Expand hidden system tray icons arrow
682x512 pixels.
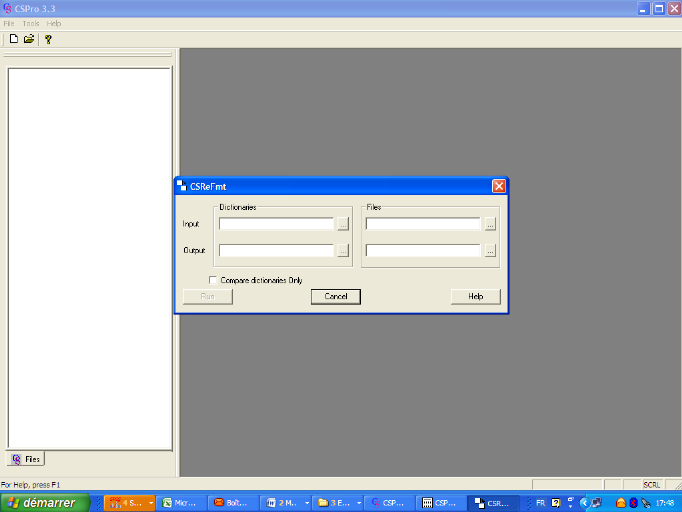(584, 503)
